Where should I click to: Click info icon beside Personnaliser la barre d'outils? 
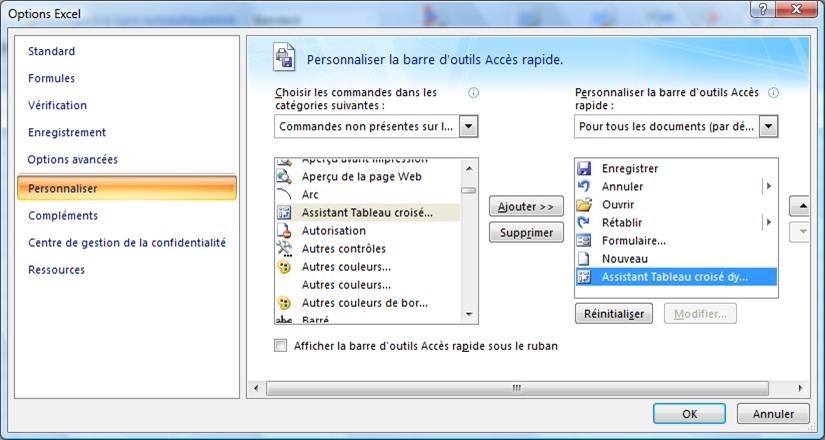pyautogui.click(x=773, y=93)
